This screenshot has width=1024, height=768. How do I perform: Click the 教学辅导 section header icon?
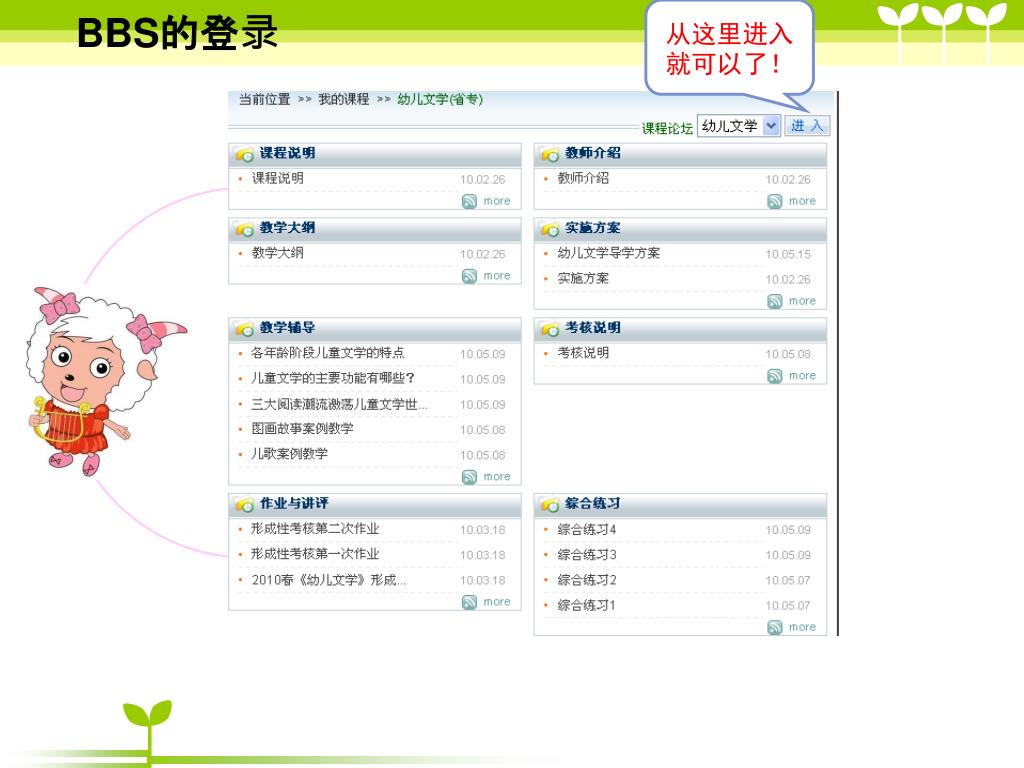[244, 328]
